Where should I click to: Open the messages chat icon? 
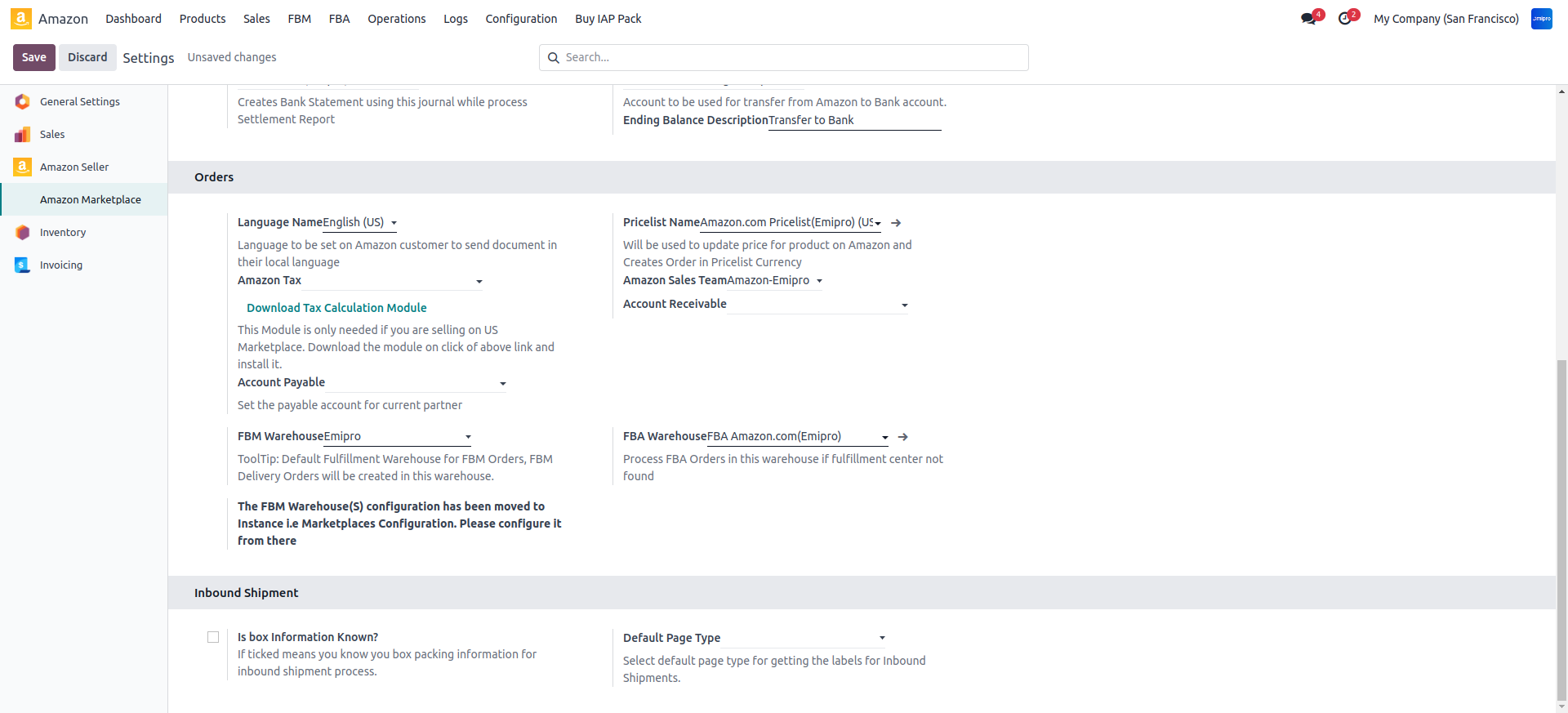[x=1308, y=19]
